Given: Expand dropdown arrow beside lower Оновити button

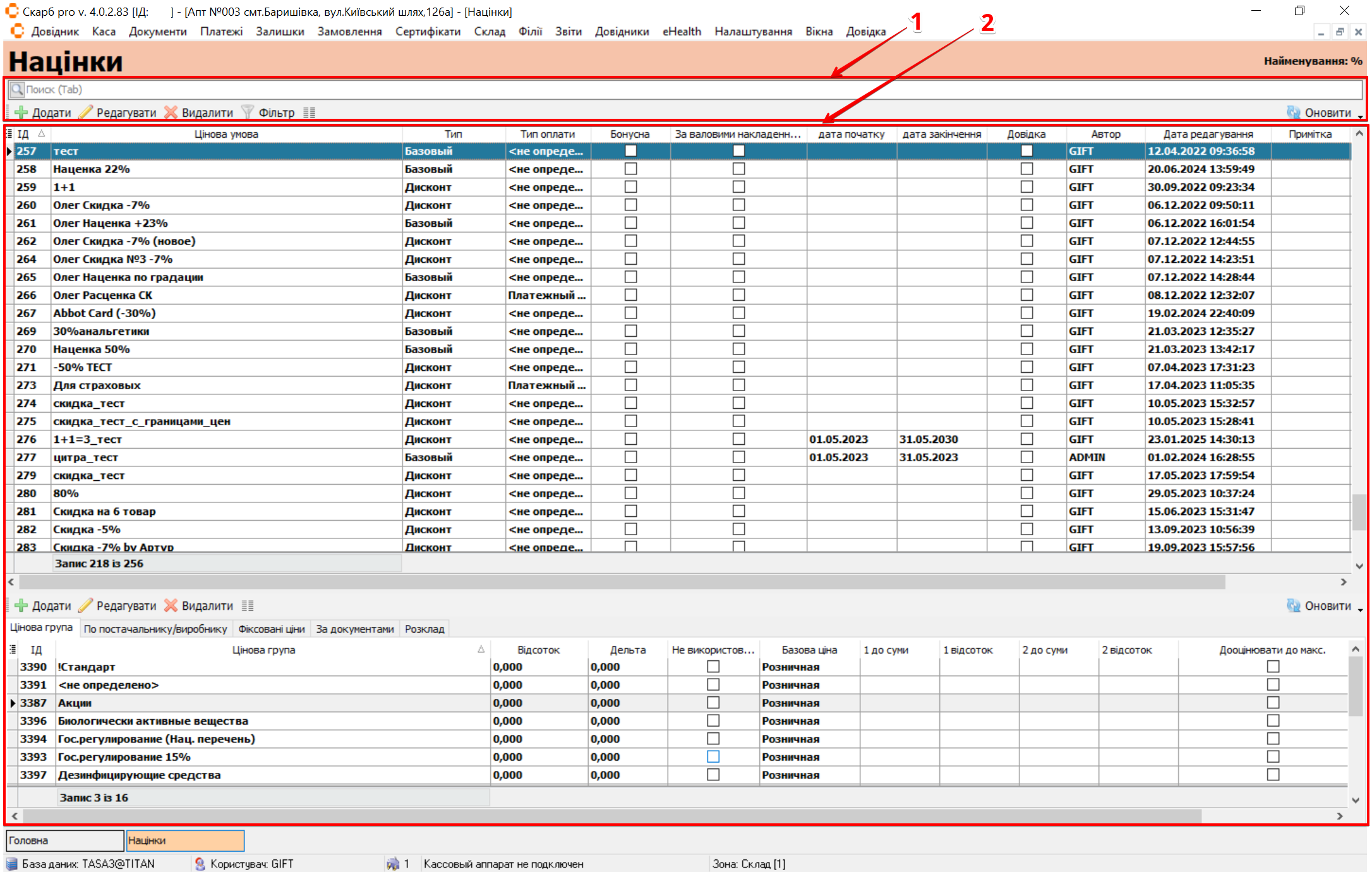Looking at the screenshot, I should click(x=1360, y=610).
